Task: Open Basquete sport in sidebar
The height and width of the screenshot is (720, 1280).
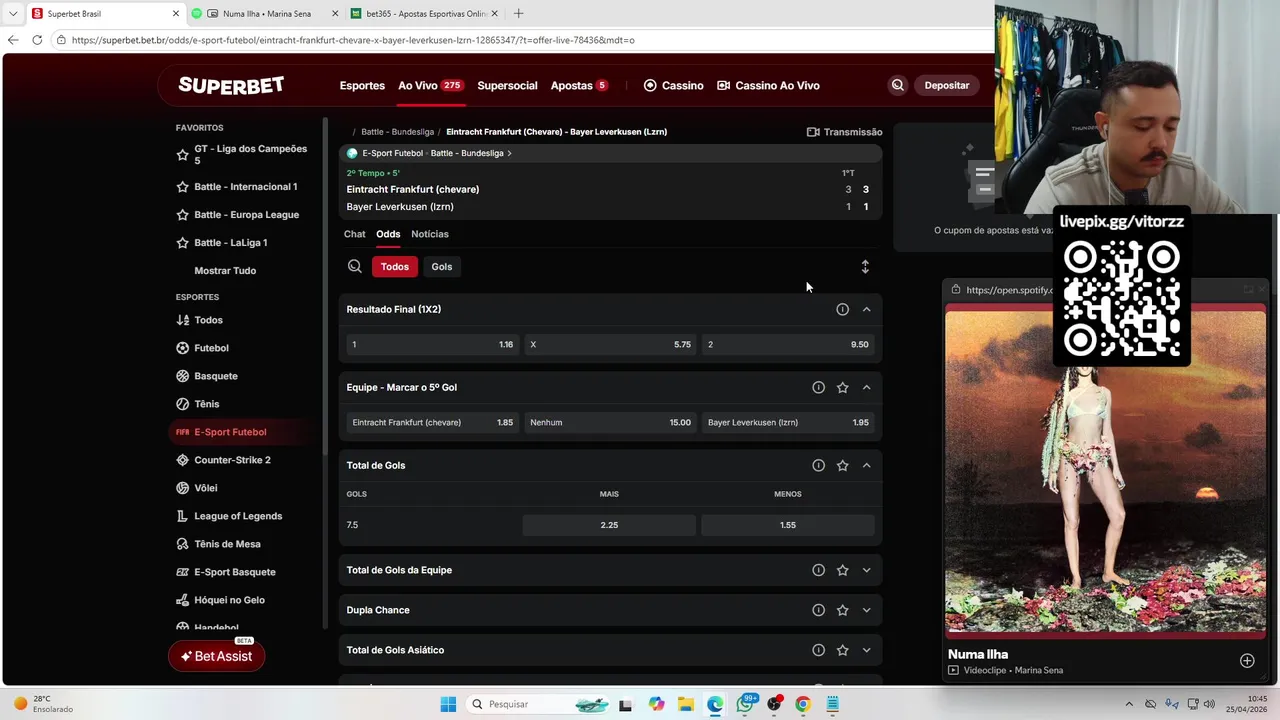Action: tap(216, 376)
